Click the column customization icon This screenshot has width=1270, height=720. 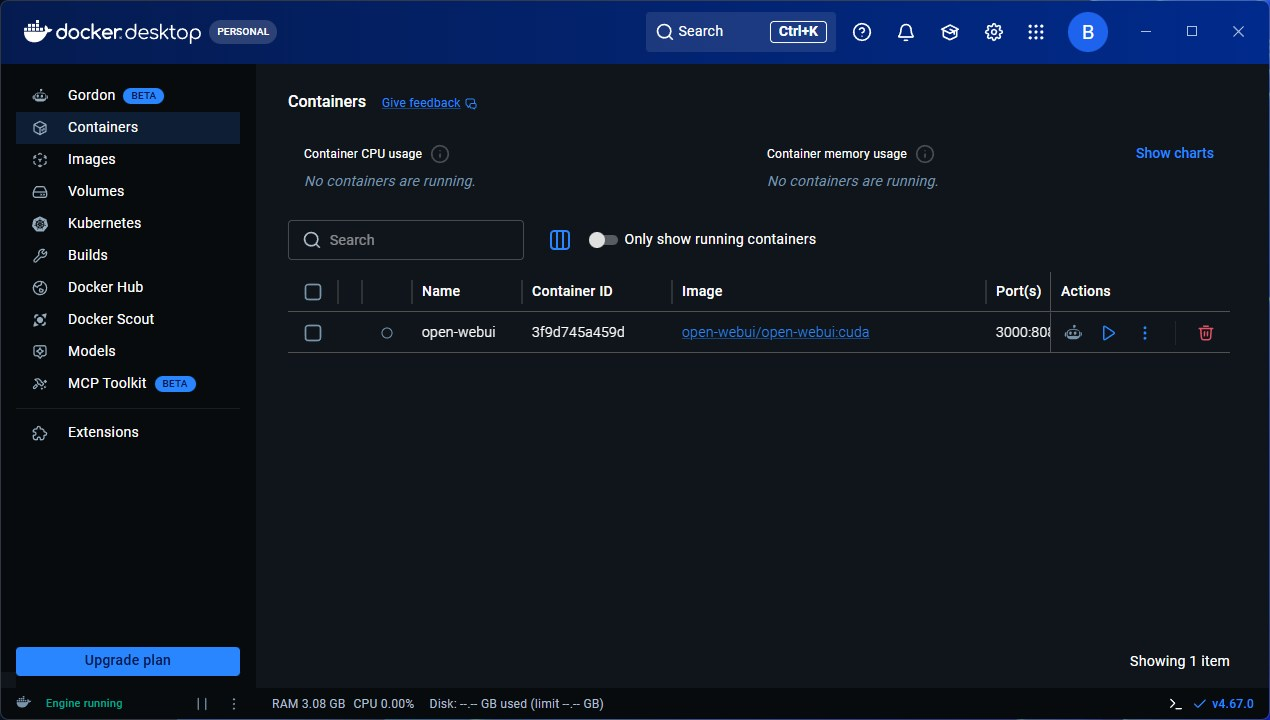click(560, 240)
